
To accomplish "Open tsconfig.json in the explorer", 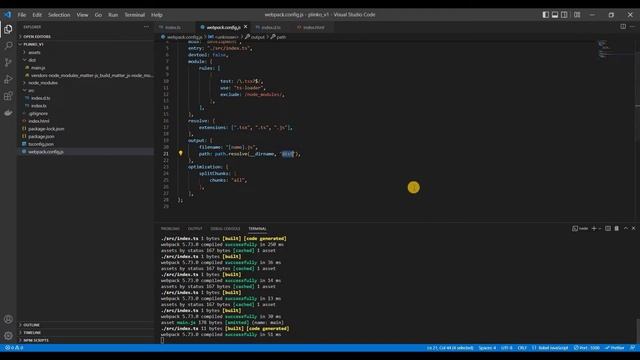I will 41,144.
